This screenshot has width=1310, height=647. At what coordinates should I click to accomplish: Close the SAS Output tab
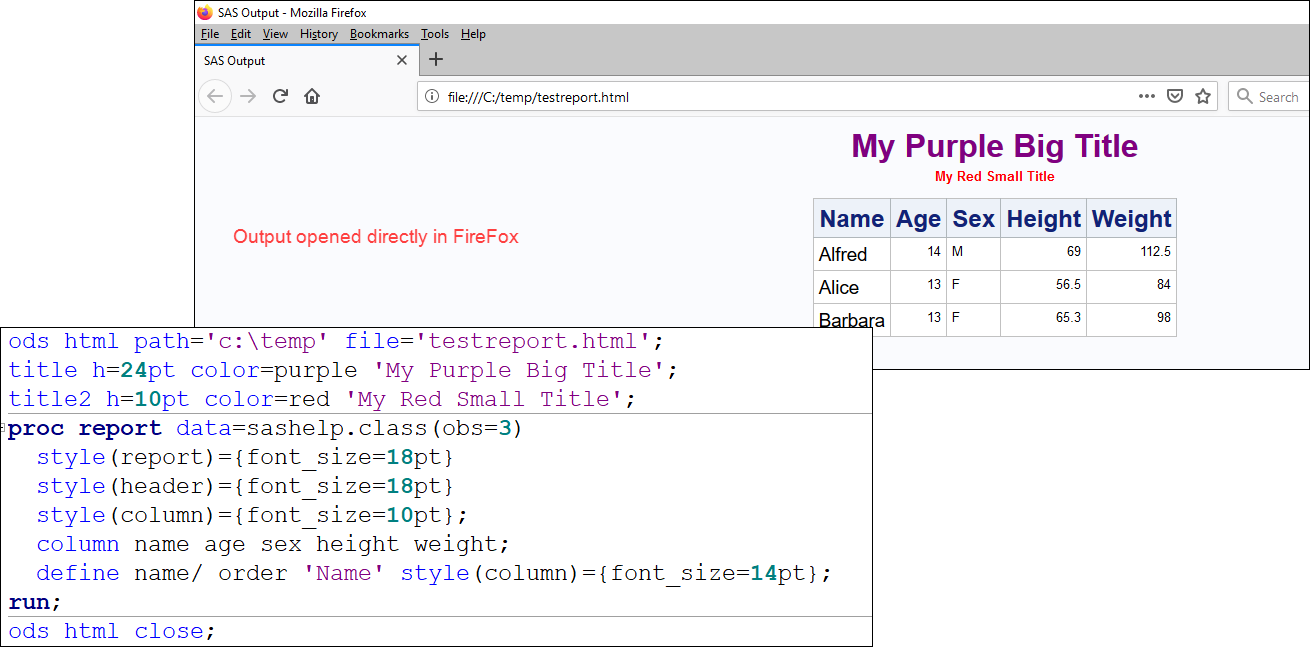pos(402,60)
